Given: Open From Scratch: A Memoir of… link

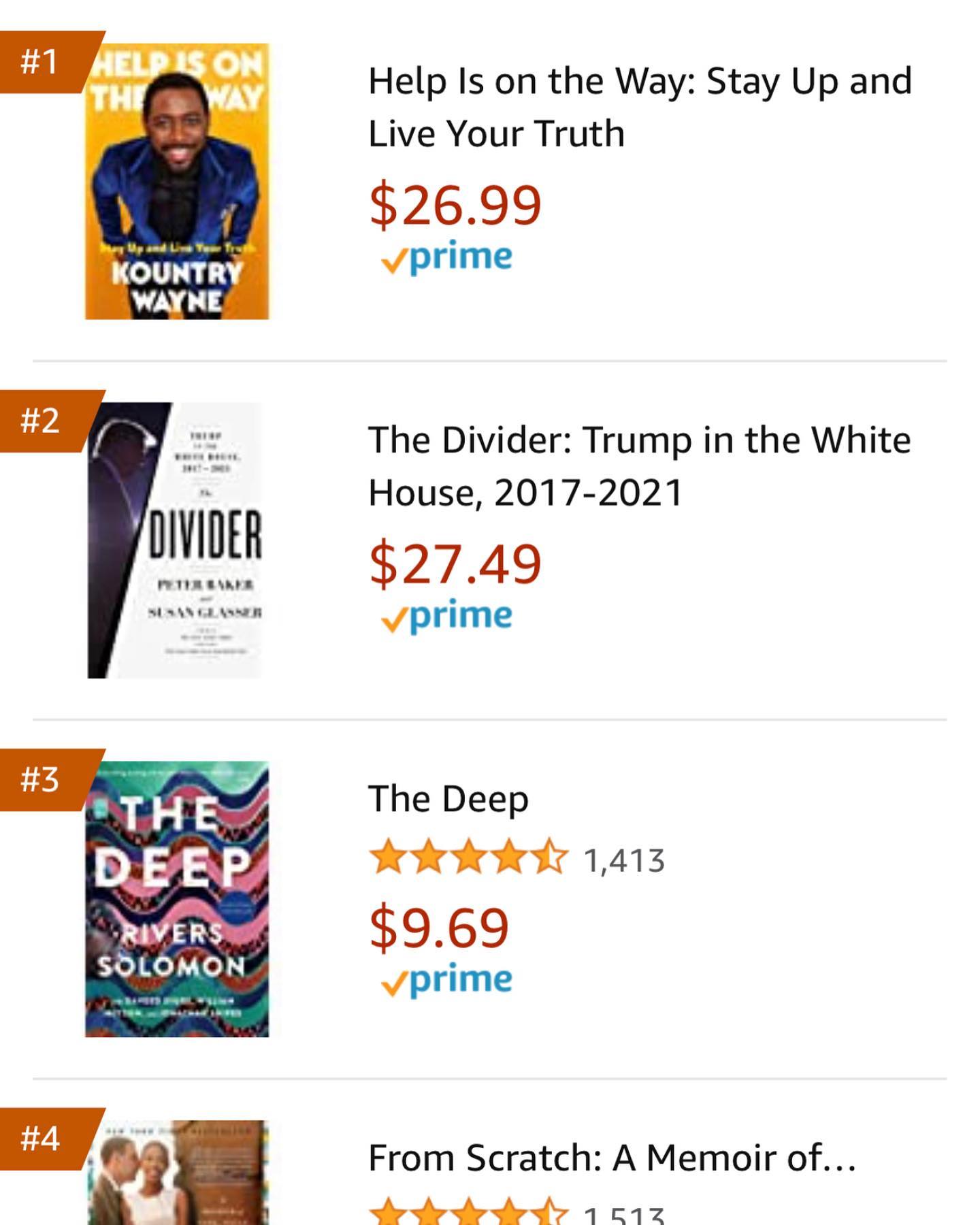Looking at the screenshot, I should coord(612,1158).
